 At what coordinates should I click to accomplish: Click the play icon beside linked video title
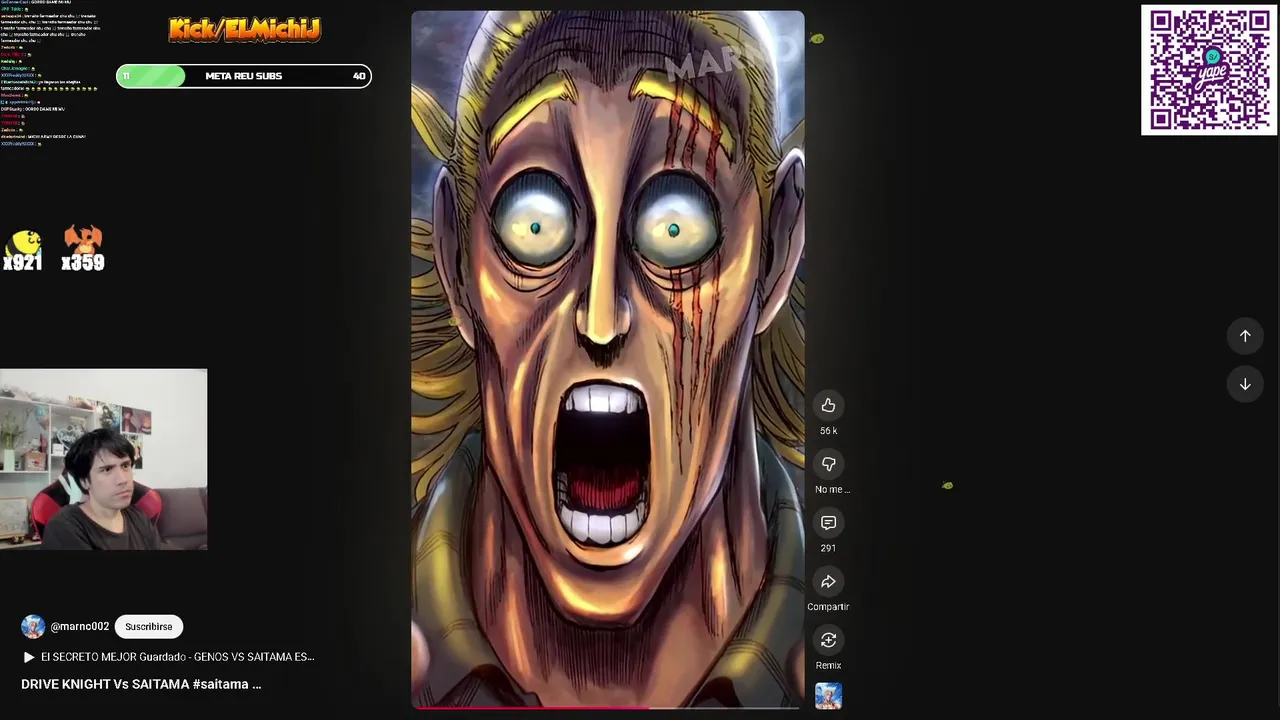29,657
